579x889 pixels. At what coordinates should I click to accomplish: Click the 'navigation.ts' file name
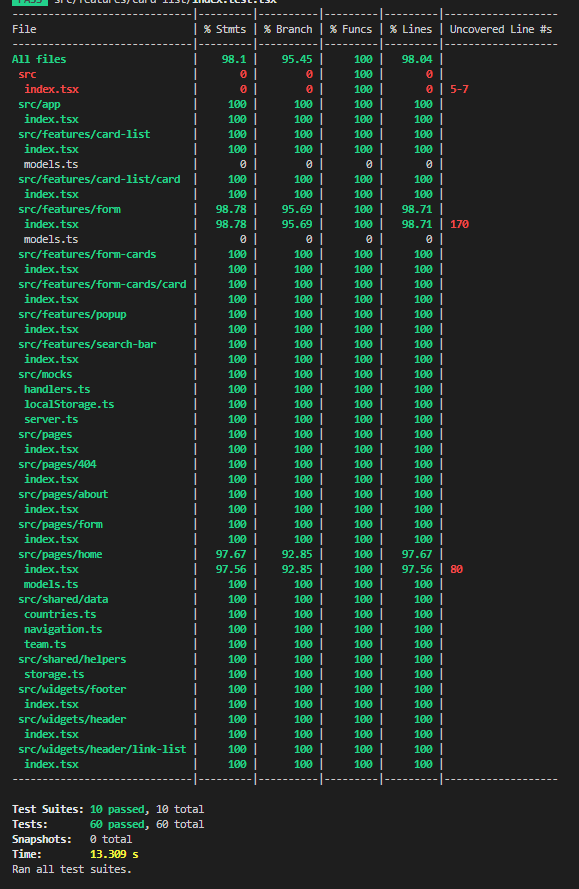63,629
